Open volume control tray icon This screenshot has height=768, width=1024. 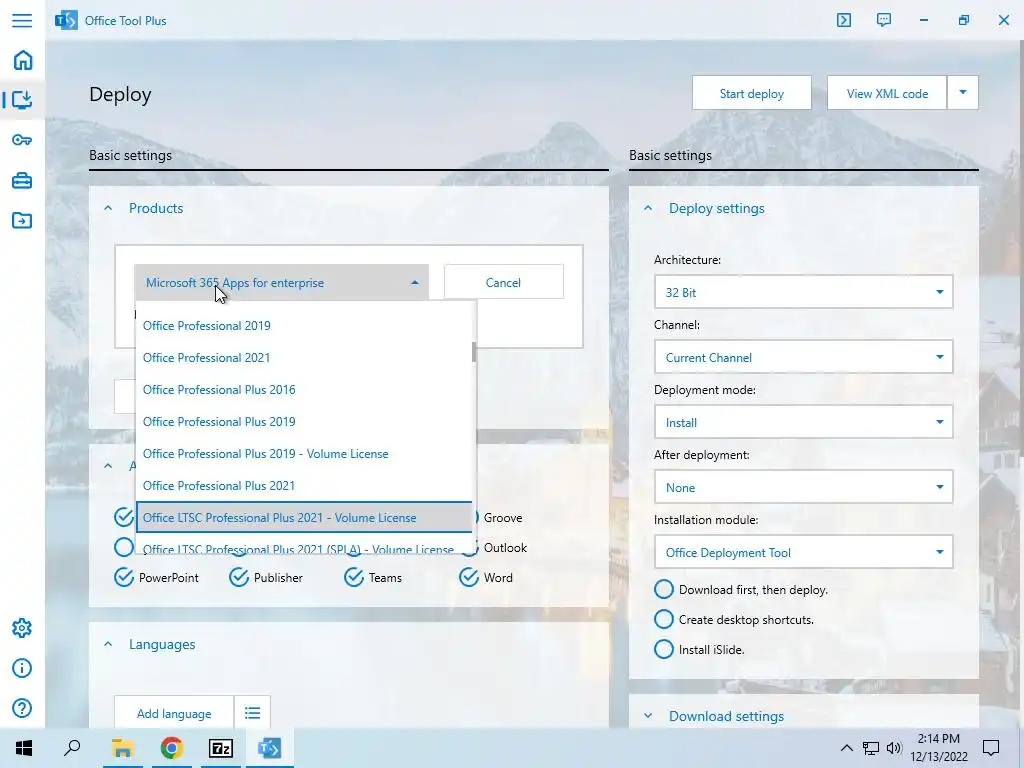click(x=894, y=748)
